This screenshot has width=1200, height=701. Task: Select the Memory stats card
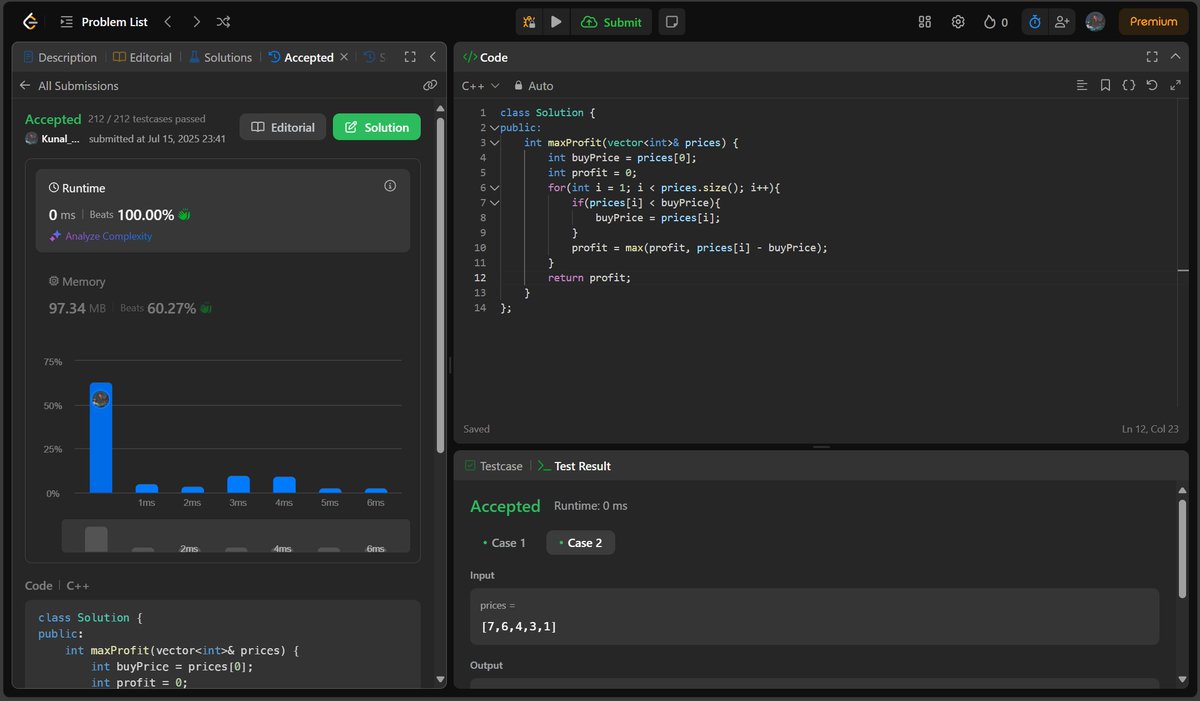(223, 295)
